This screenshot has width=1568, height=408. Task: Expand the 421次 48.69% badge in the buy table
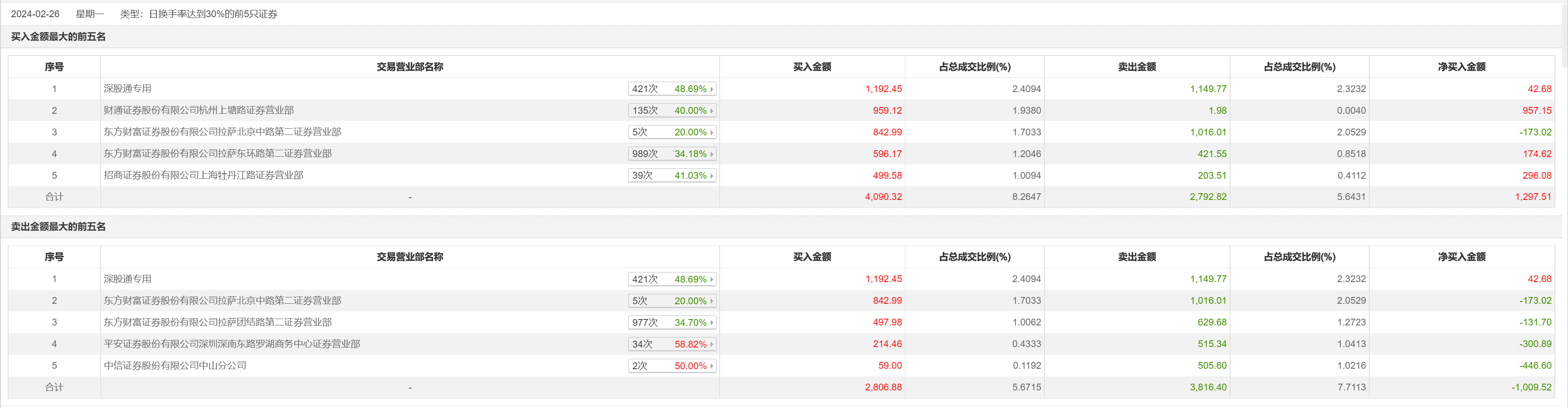click(711, 89)
